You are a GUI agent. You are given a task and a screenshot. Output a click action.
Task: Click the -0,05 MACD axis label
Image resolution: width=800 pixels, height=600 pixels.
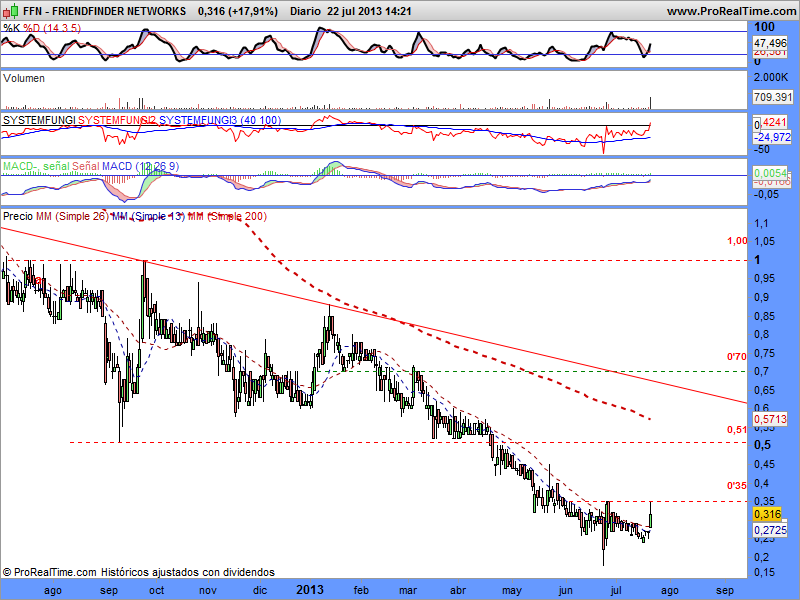pyautogui.click(x=766, y=194)
